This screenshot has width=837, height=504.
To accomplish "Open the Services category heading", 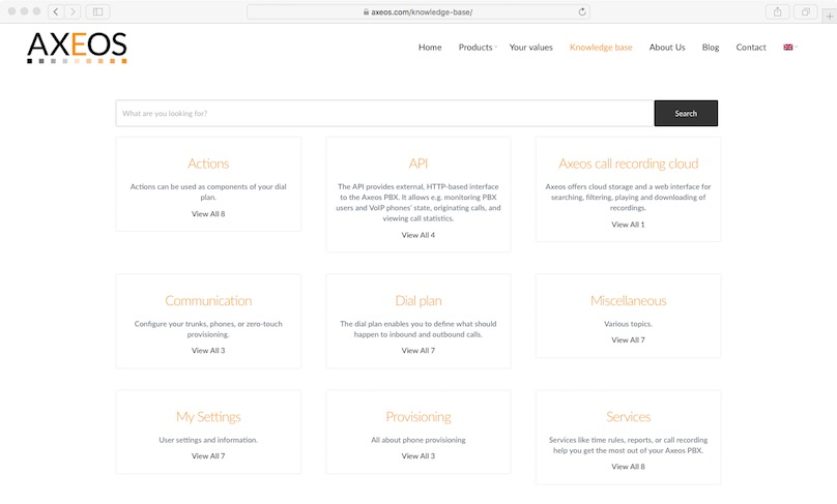I will [x=628, y=416].
